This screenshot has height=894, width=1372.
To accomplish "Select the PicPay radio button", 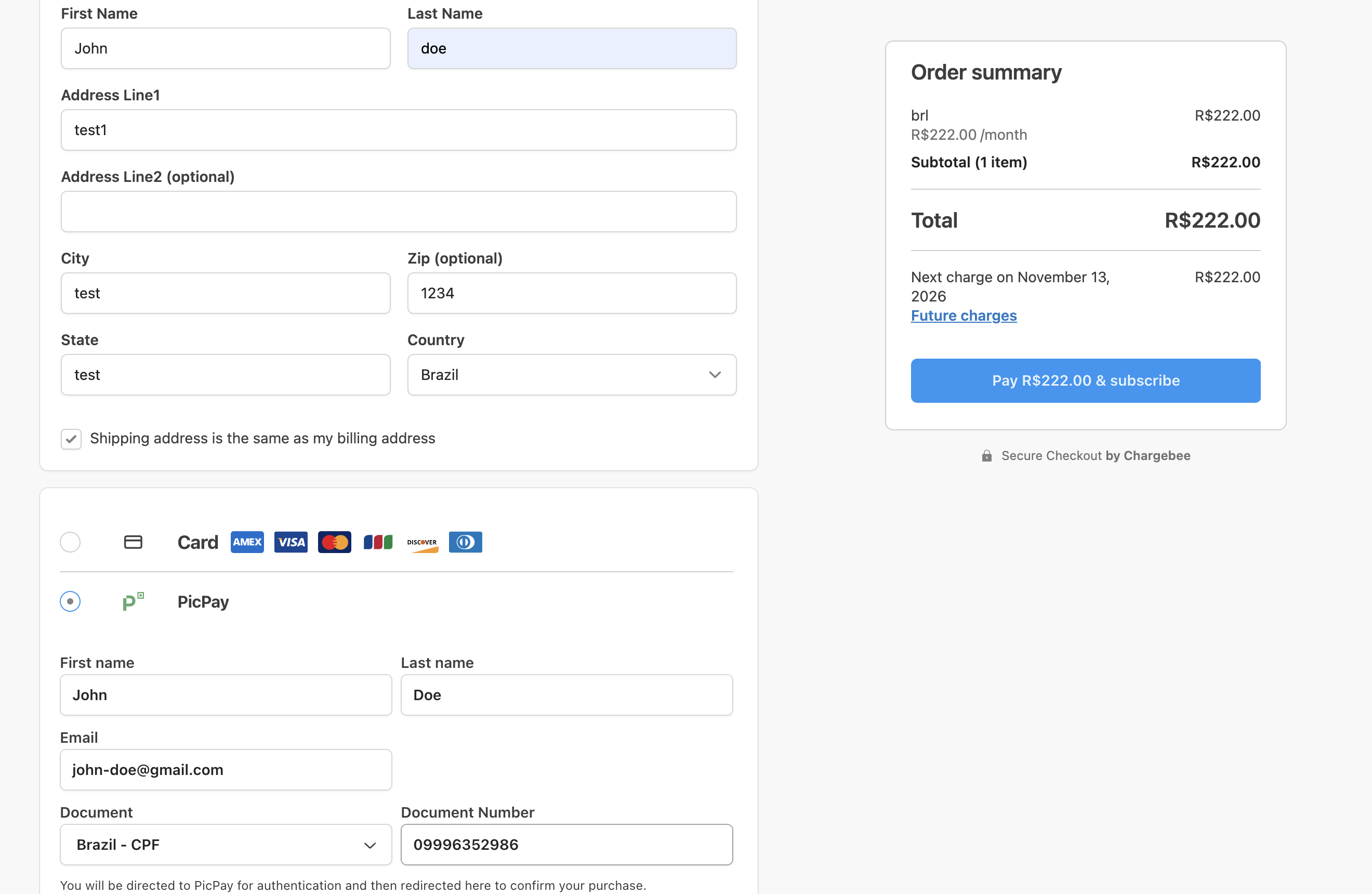I will (70, 601).
